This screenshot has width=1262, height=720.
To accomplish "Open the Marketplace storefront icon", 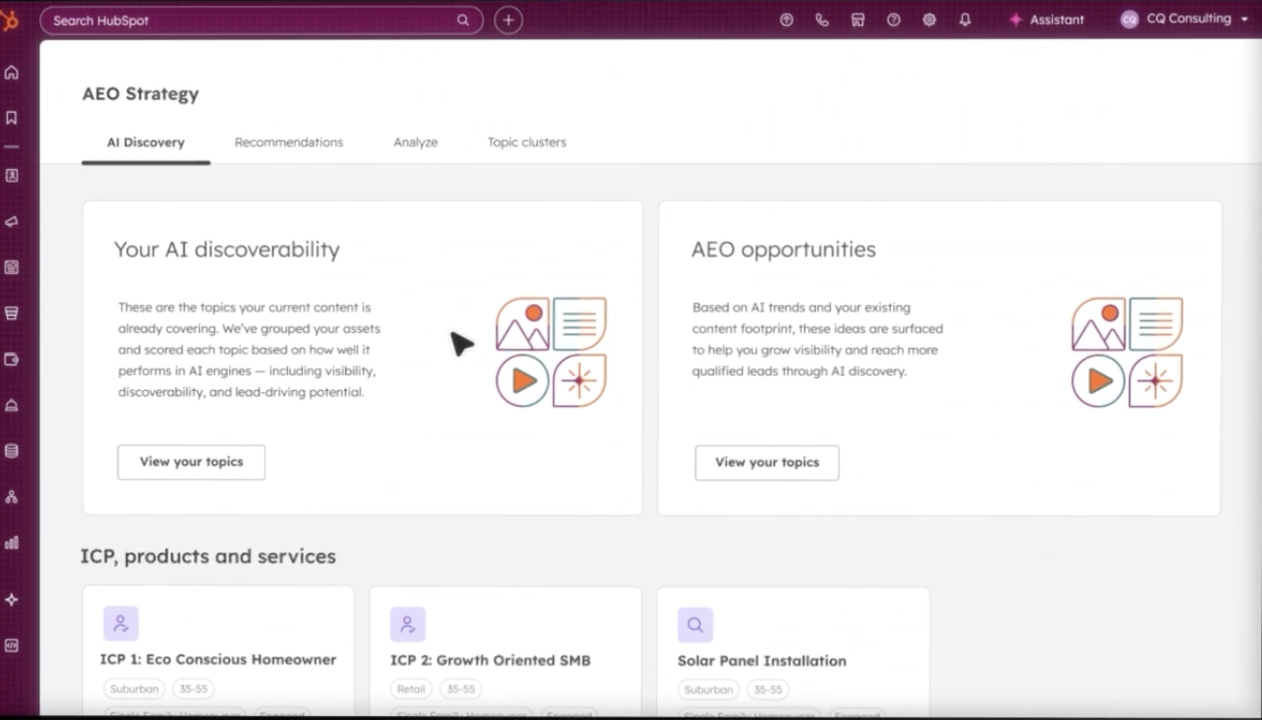I will point(858,20).
